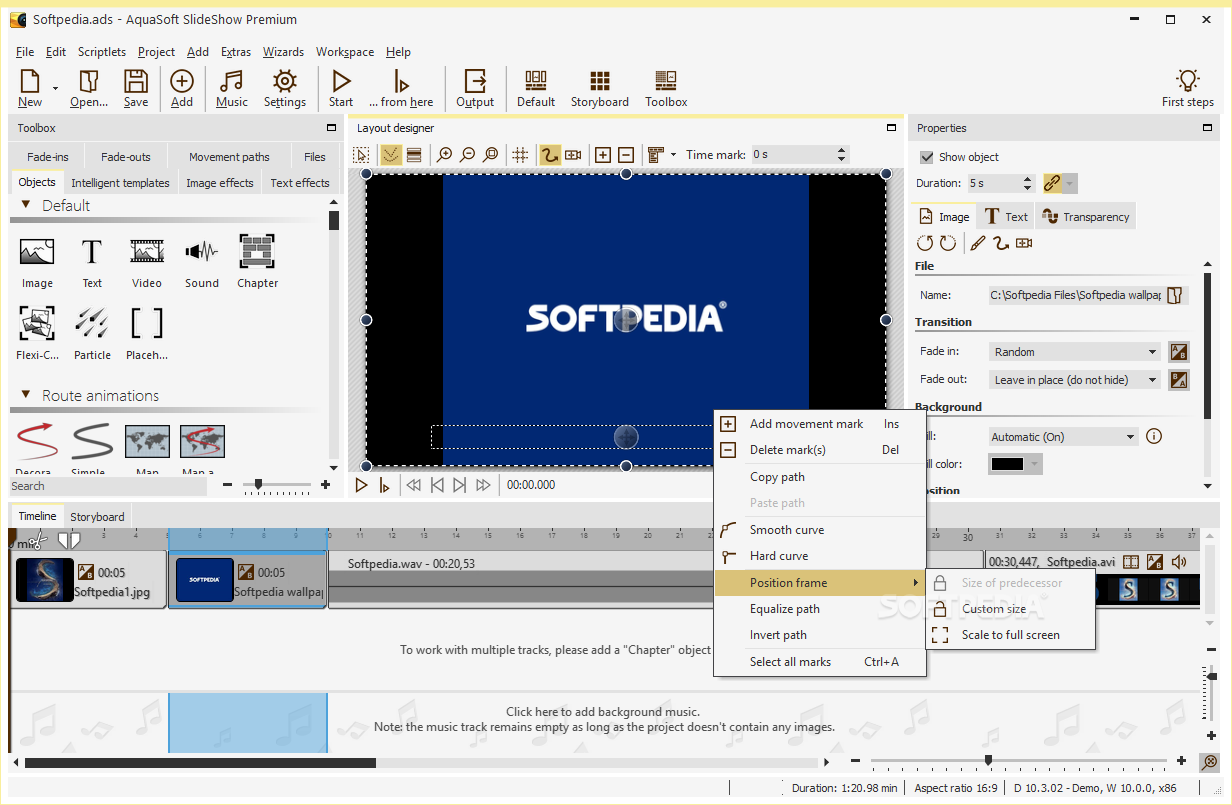Select the Chapter object in Toolbox
1232x805 pixels.
coord(257,262)
